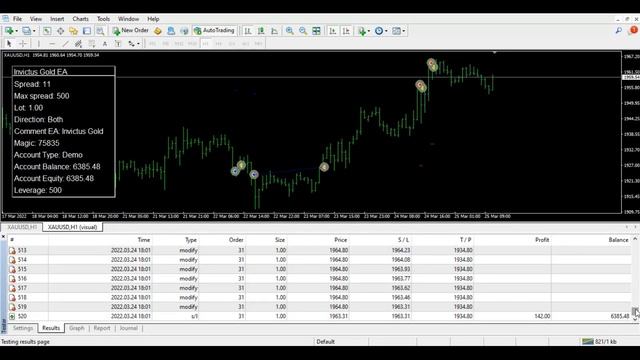Open the Insert menu
Image resolution: width=640 pixels, height=360 pixels.
click(x=57, y=19)
